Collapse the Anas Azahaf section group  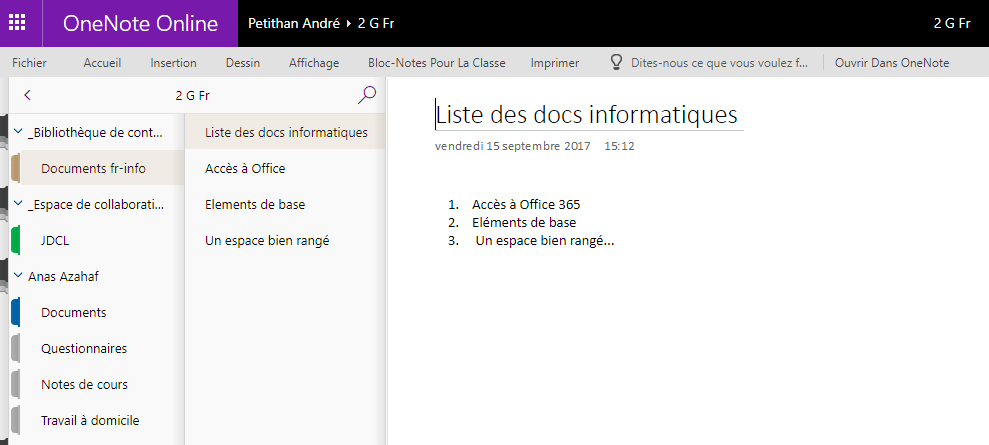point(18,276)
